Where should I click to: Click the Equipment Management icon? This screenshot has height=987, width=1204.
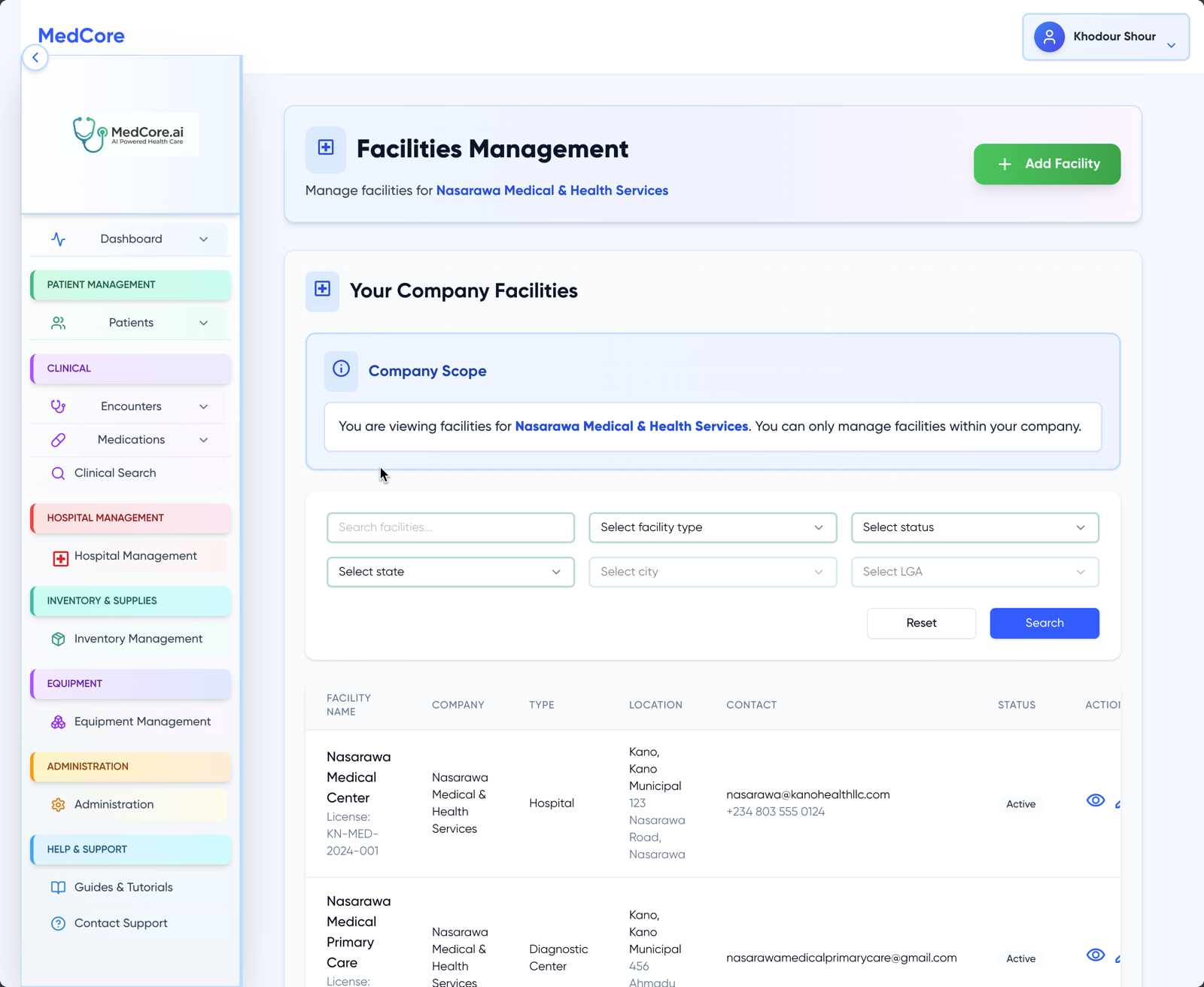pyautogui.click(x=58, y=721)
